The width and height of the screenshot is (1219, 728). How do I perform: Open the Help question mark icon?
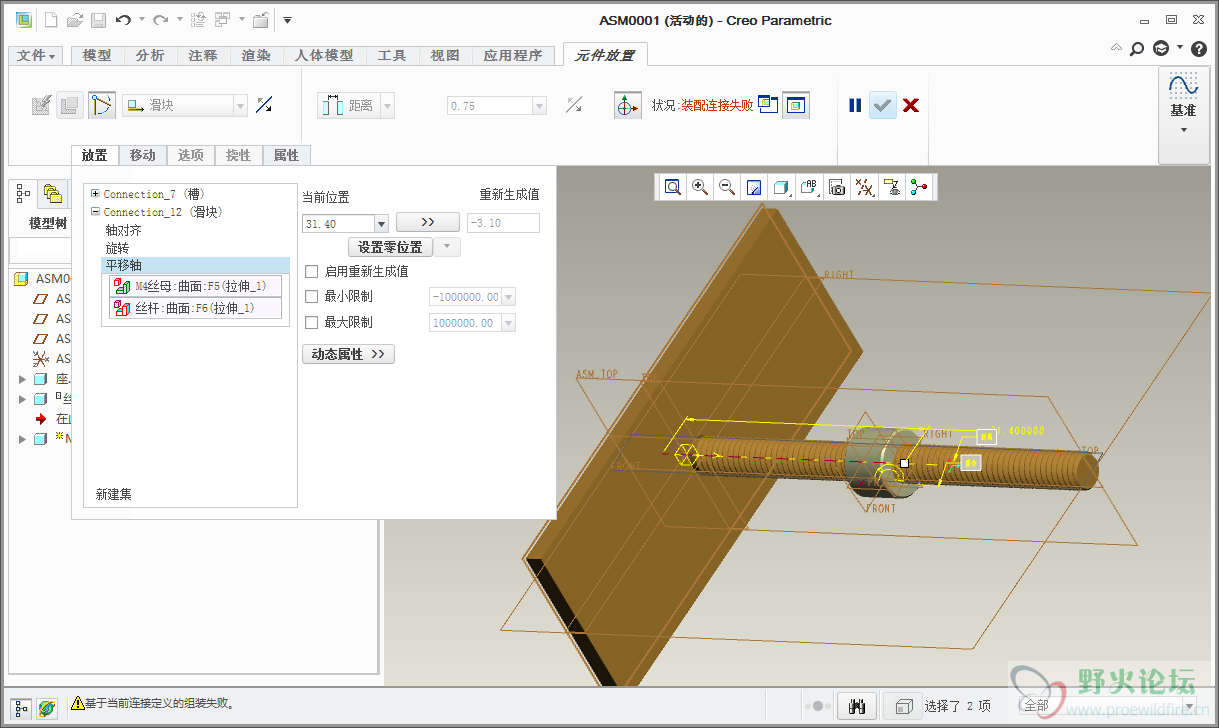(1198, 48)
